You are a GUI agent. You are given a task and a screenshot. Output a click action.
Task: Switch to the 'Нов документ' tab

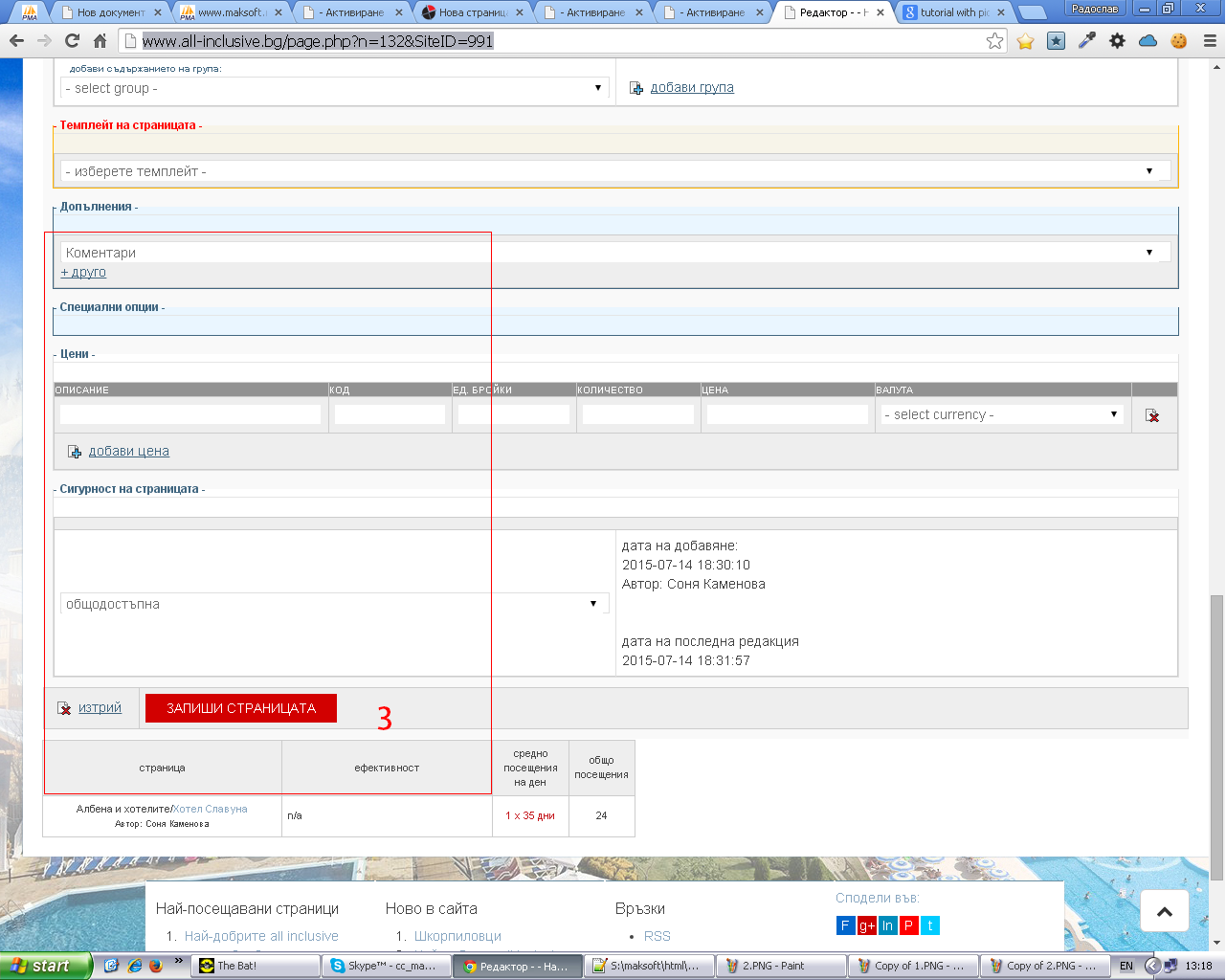(110, 12)
